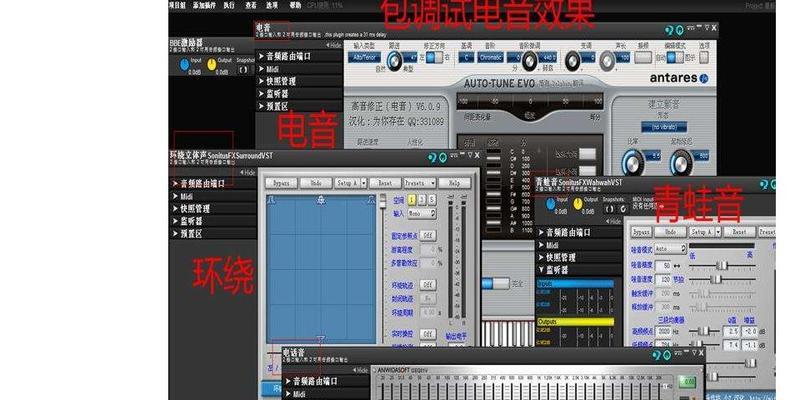This screenshot has height=400, width=800.
Task: Click the Snapshots refresh icon in 青蛙音 window
Action: [x=622, y=209]
